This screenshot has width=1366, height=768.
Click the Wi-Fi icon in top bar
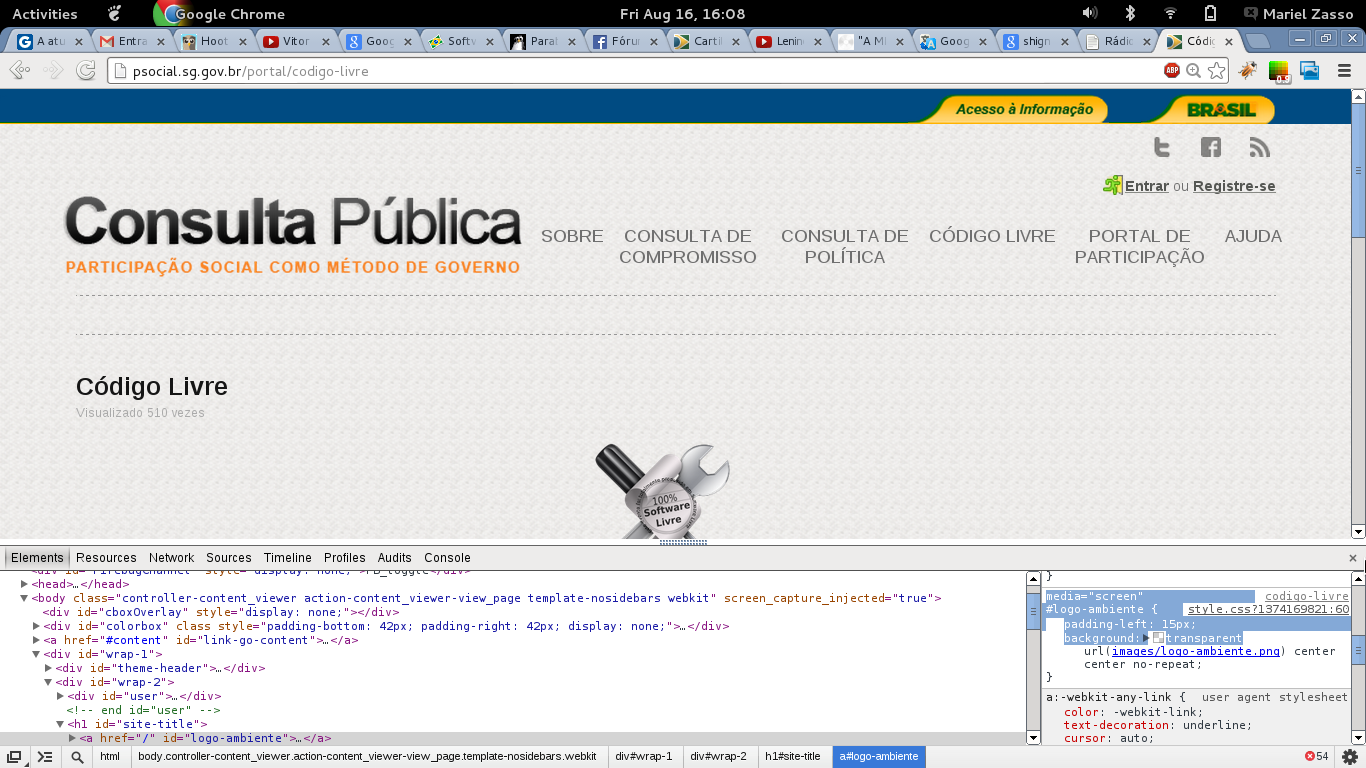pos(1170,13)
